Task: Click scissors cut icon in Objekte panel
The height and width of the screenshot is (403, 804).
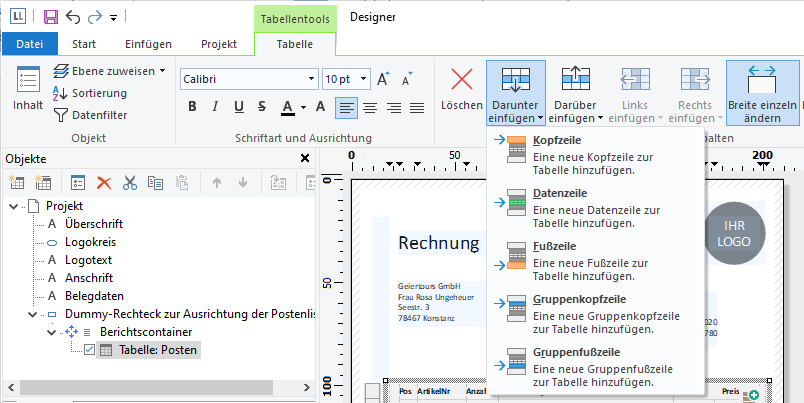Action: coord(129,182)
